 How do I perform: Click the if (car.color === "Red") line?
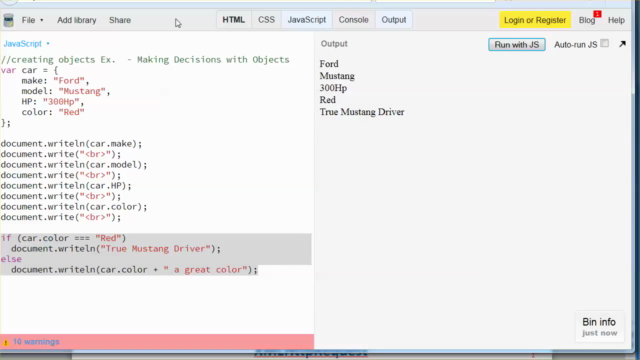point(64,238)
